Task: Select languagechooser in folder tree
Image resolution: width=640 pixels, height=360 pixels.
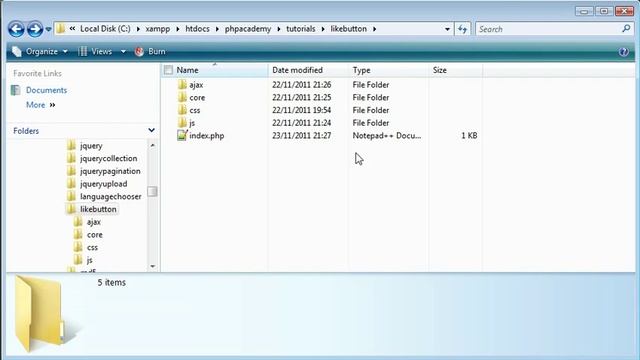Action: tap(111, 196)
